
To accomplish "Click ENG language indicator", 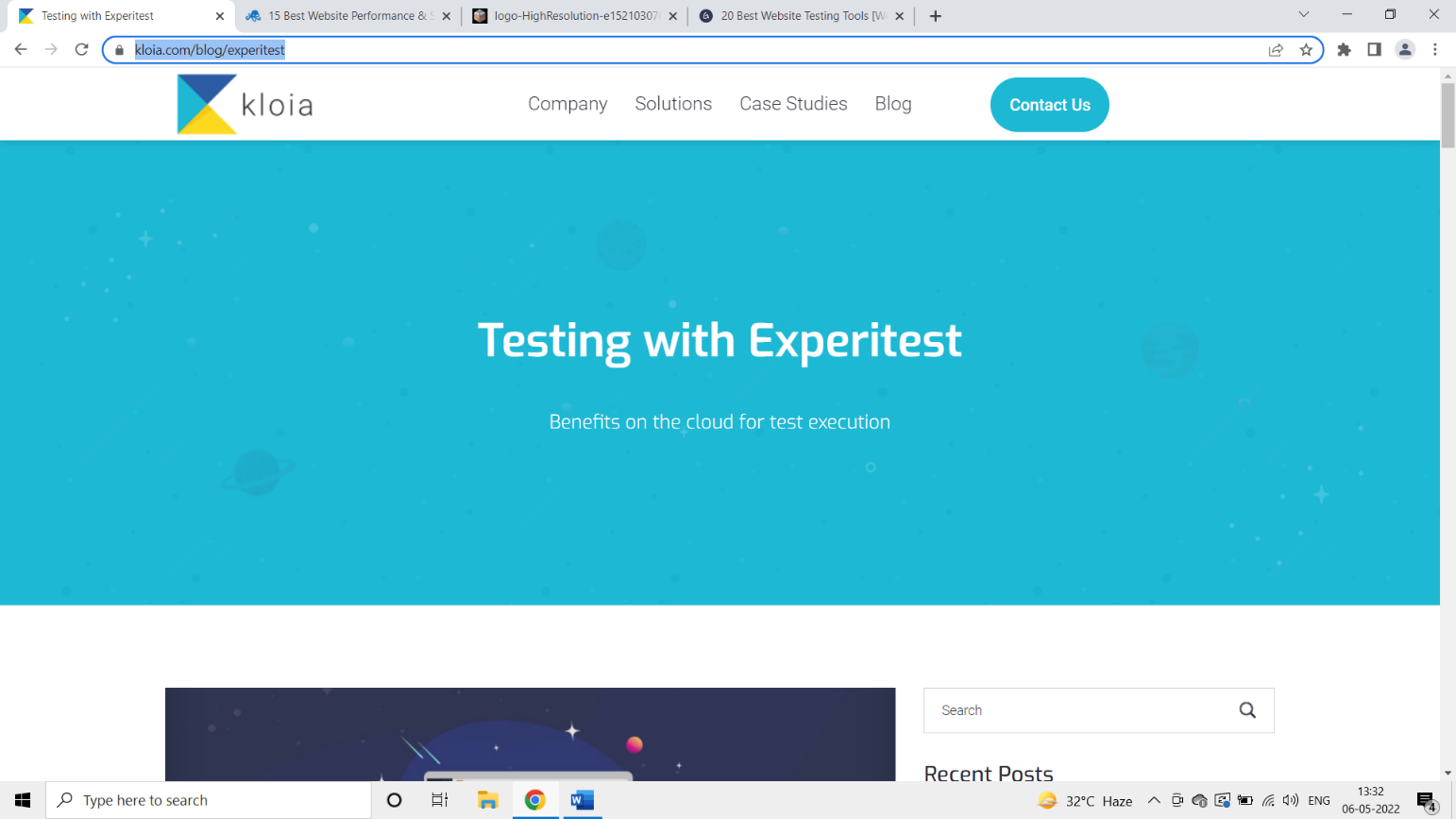I will click(1319, 801).
